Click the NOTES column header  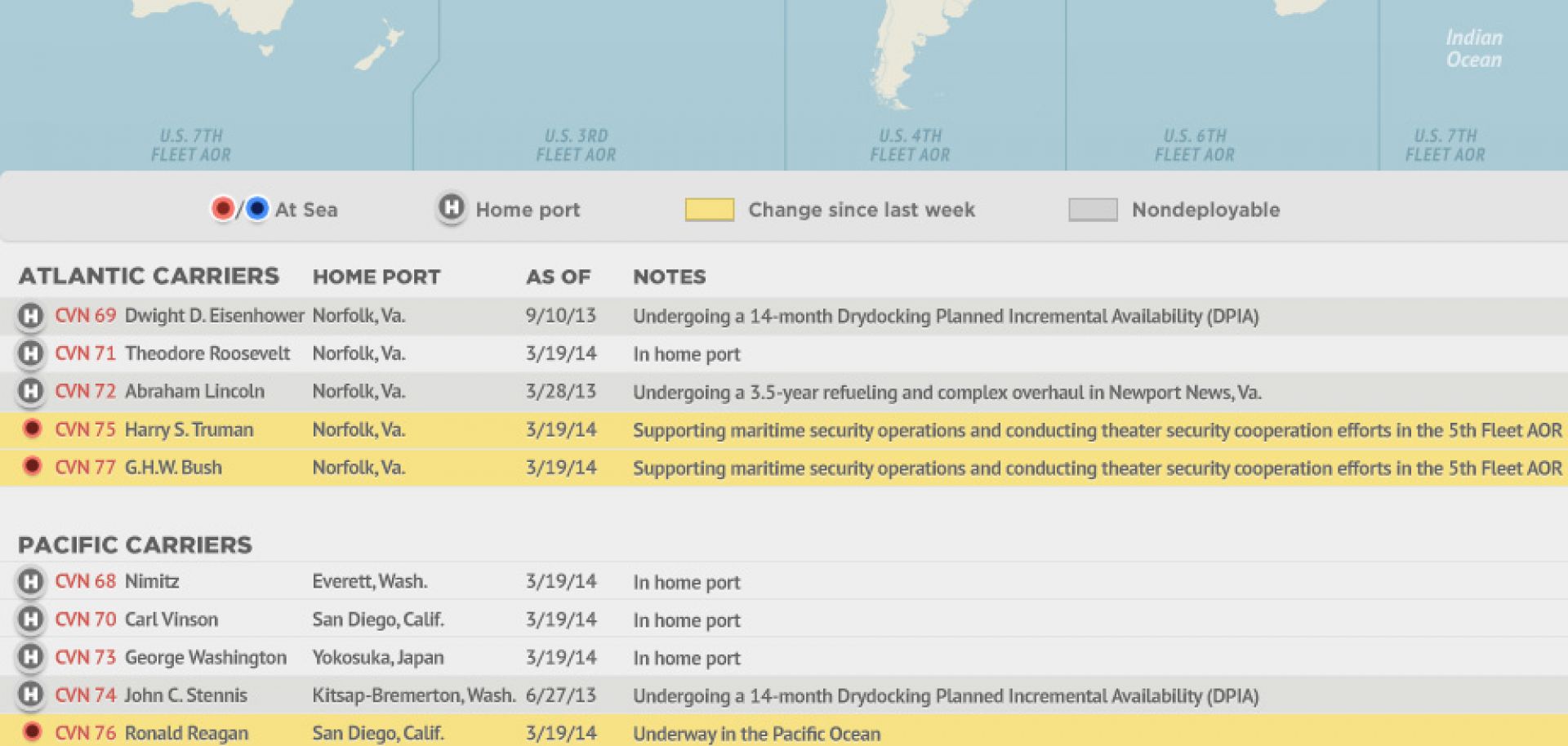(x=670, y=277)
